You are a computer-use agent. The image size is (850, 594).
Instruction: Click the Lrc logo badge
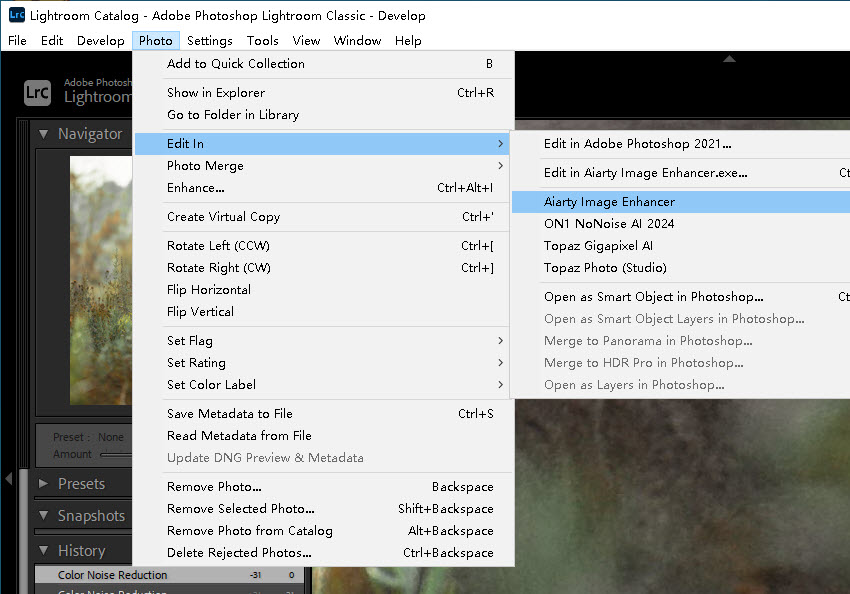pyautogui.click(x=37, y=92)
